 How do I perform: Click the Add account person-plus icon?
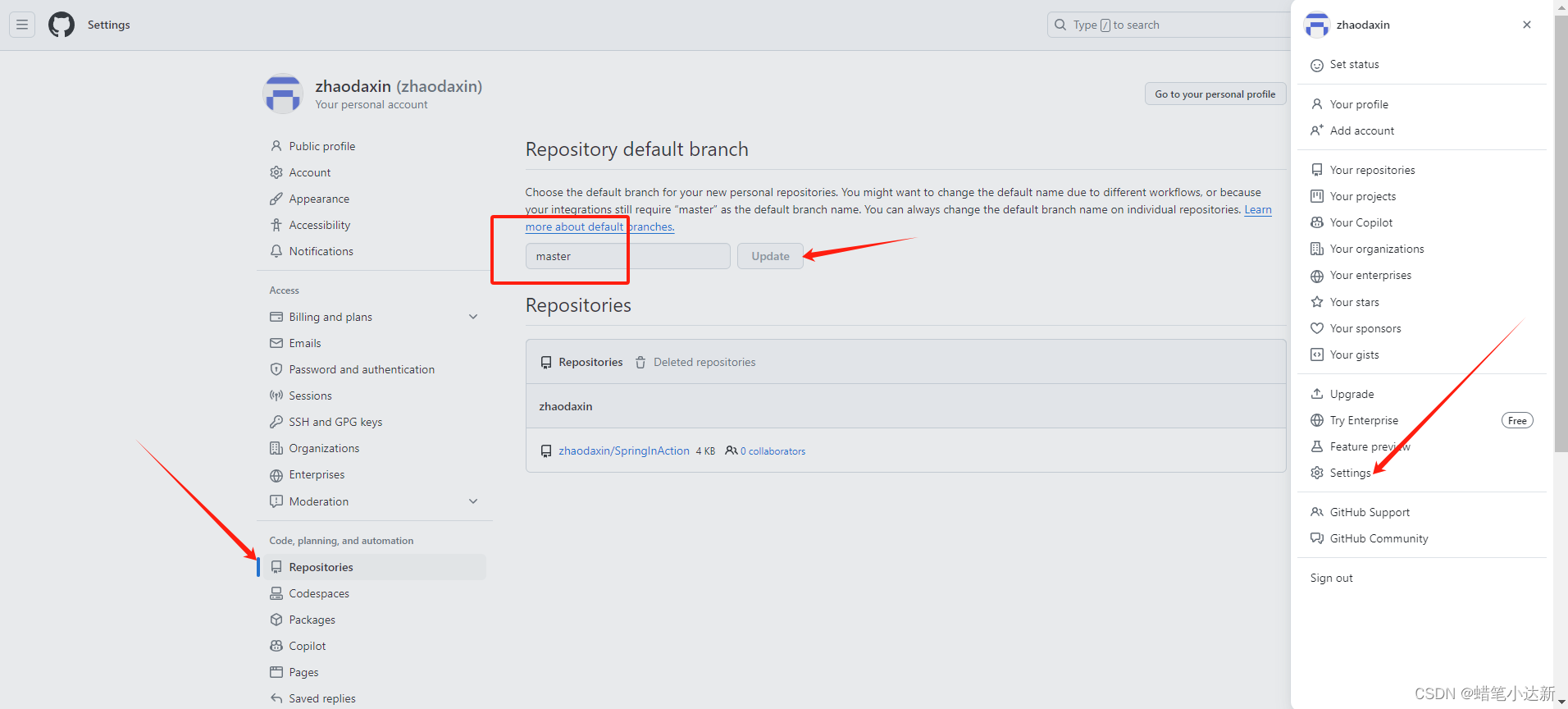pos(1317,130)
